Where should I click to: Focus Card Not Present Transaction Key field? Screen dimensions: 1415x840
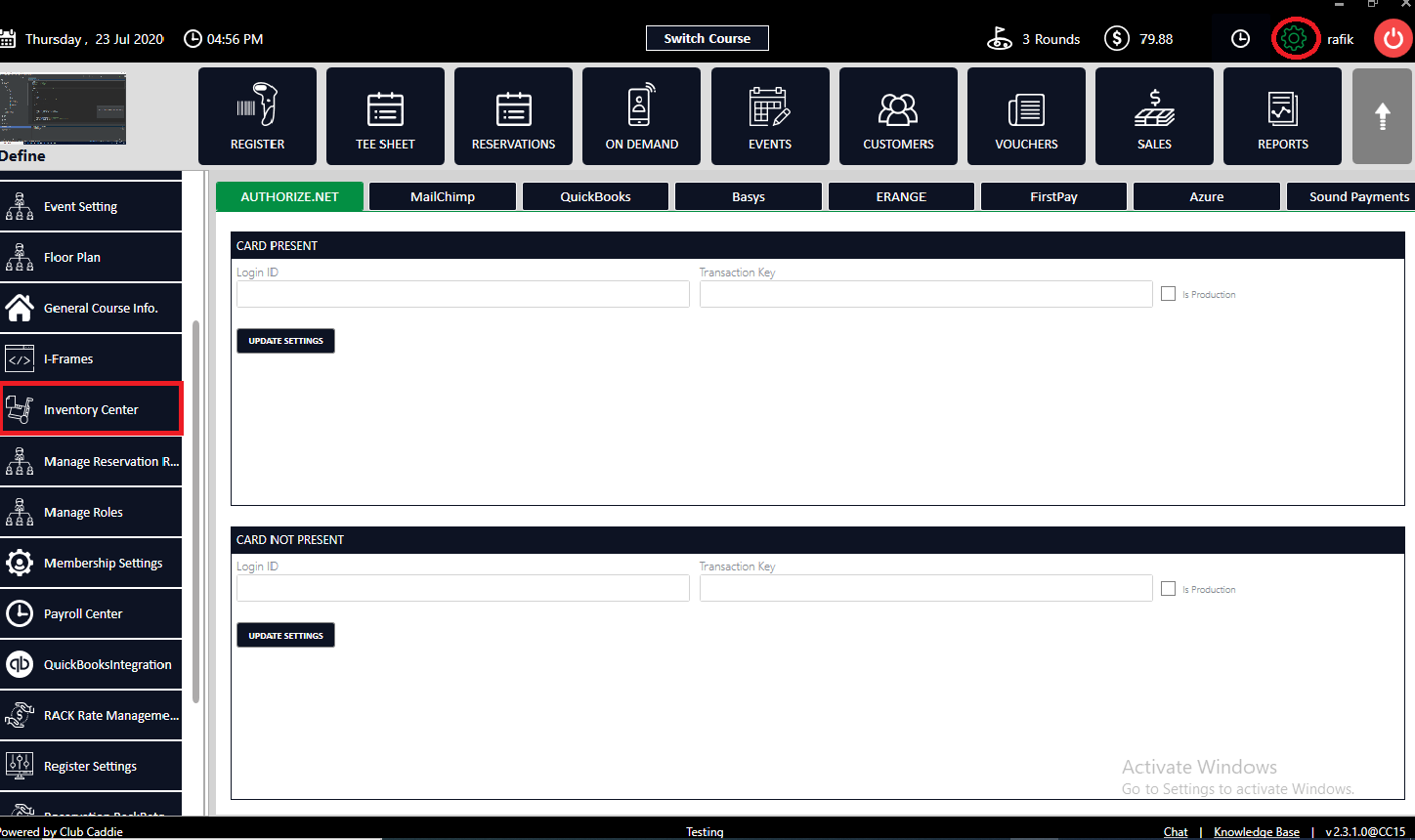(x=926, y=588)
